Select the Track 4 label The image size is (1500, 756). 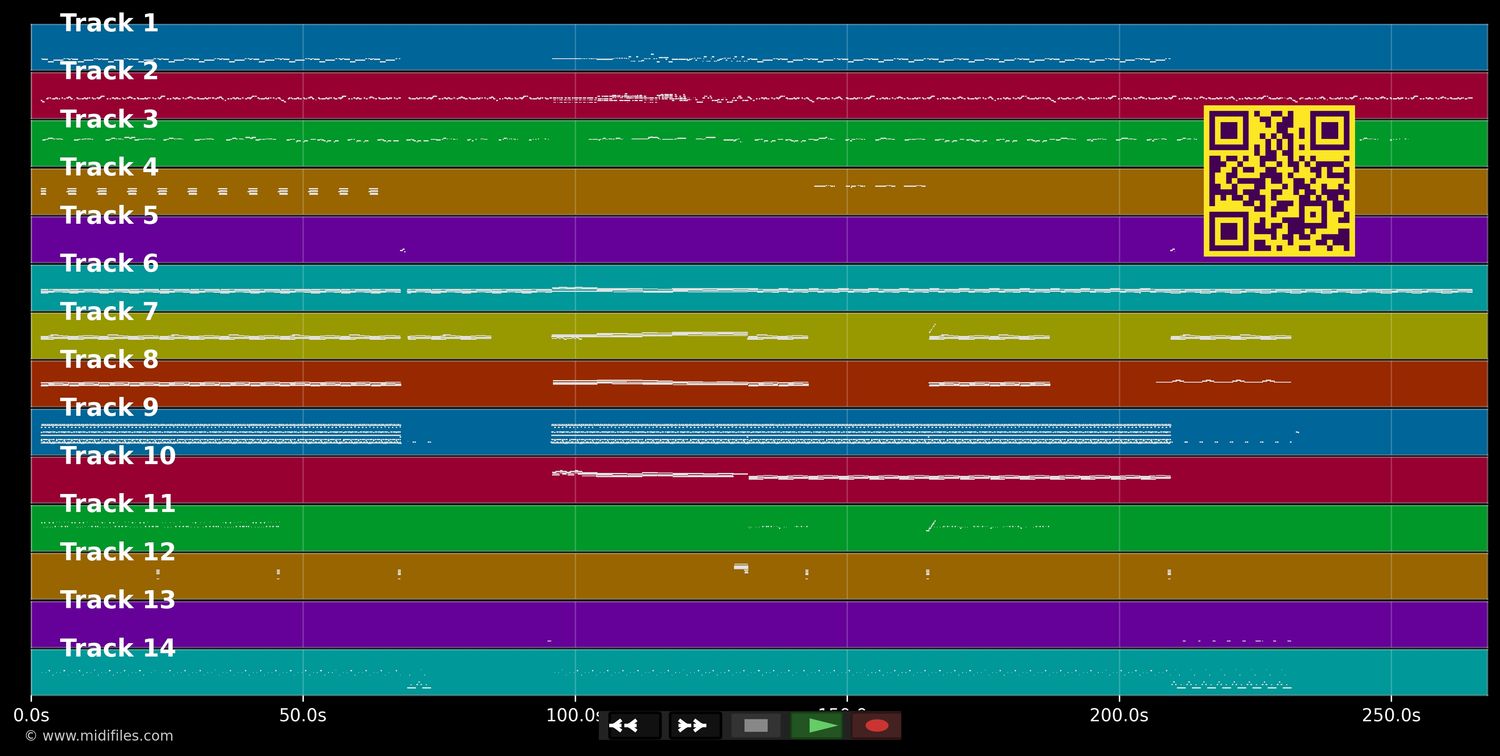[x=109, y=167]
